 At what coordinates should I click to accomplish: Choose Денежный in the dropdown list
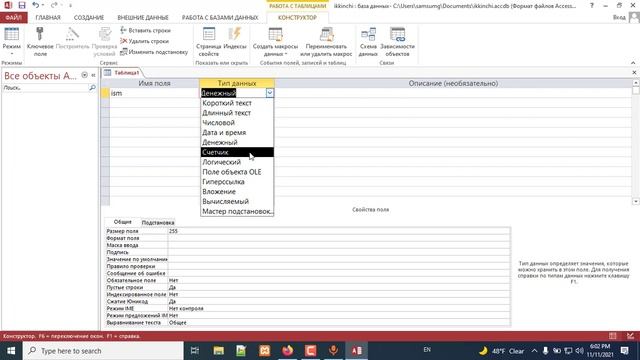237,142
